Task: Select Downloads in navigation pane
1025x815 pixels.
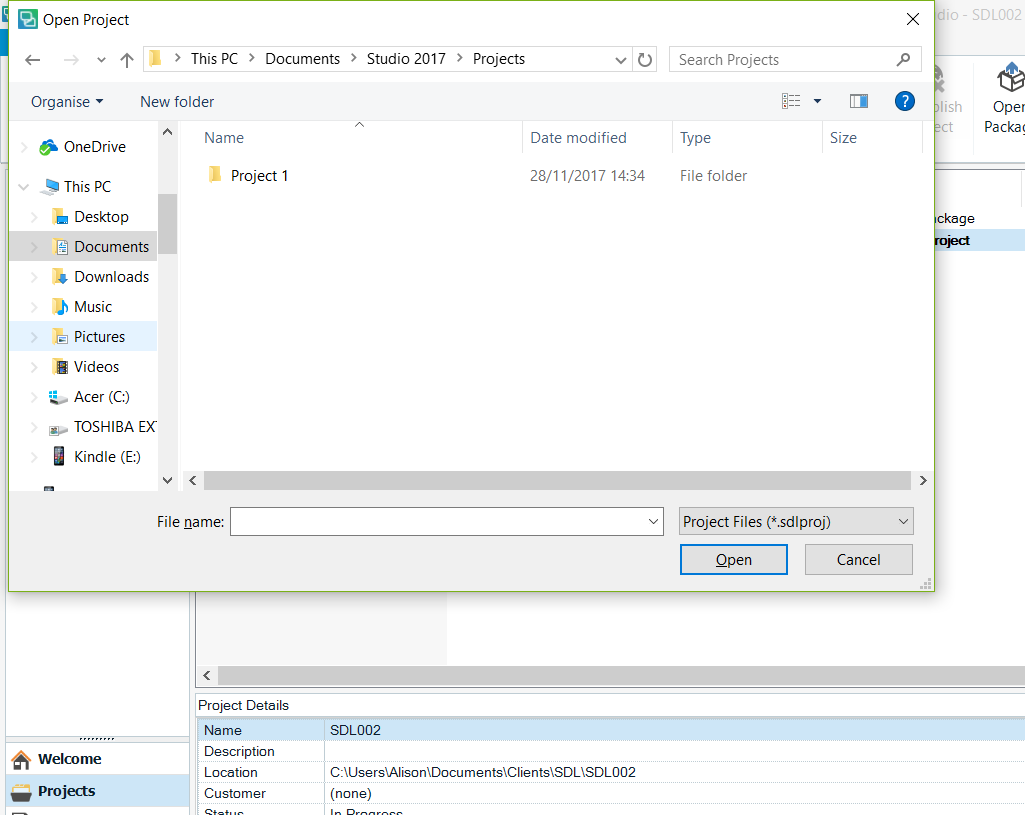Action: tap(111, 277)
